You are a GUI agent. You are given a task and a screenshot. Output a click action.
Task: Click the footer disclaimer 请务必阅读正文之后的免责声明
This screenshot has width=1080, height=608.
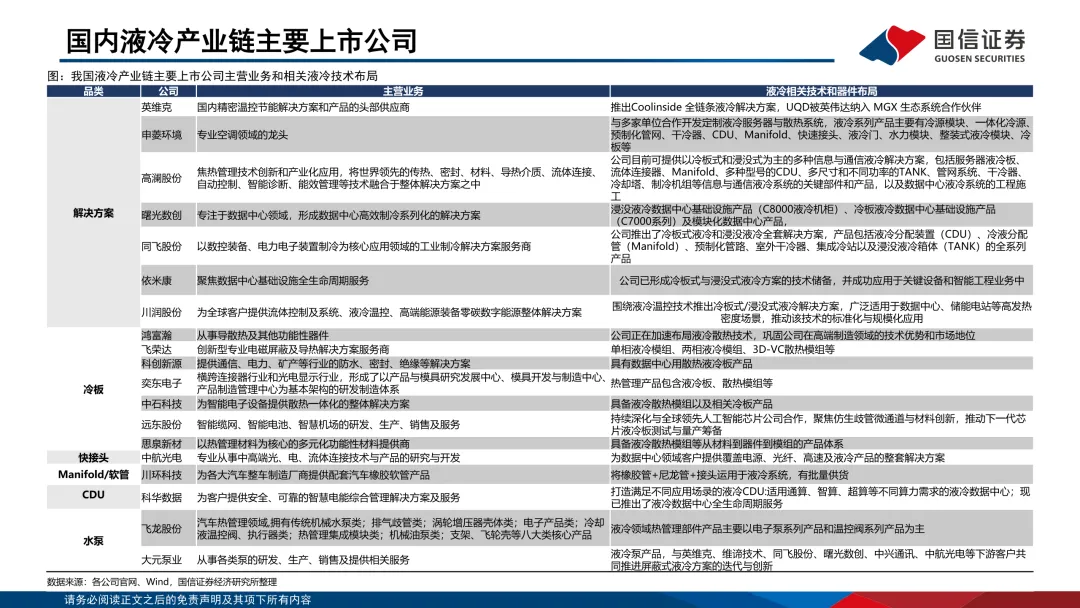click(188, 600)
